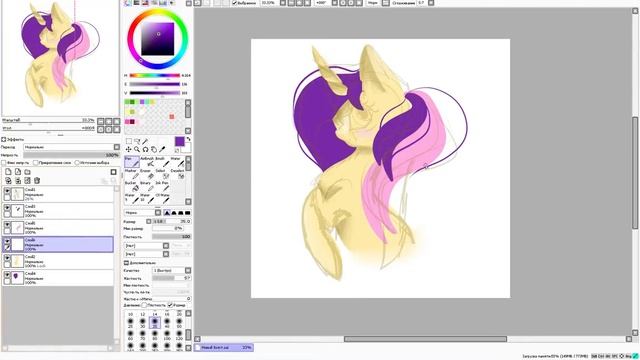Pick the magic wand tool
This screenshot has width=640, height=360.
tap(145, 141)
